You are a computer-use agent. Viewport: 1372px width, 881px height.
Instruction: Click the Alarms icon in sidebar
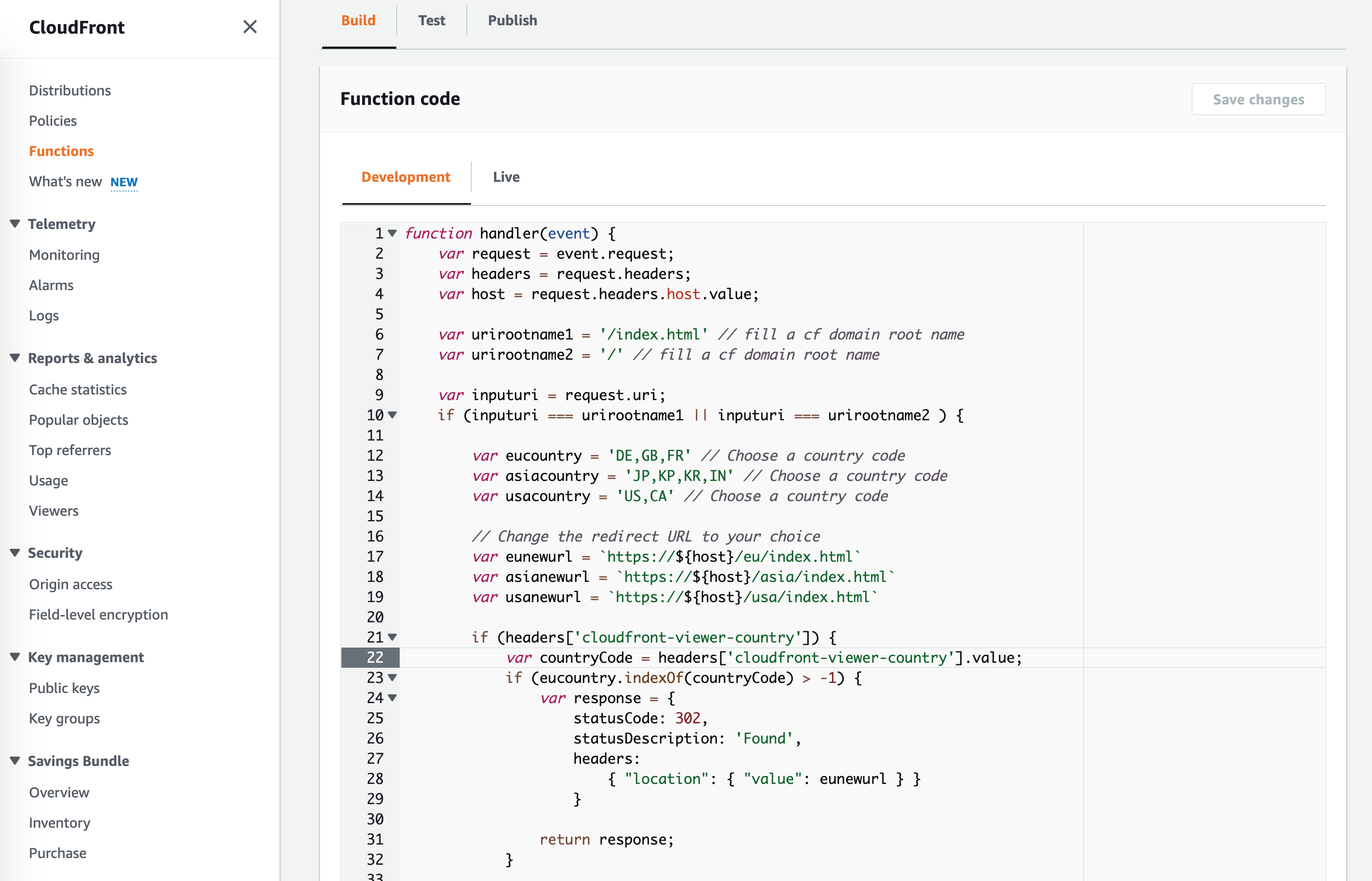tap(51, 284)
